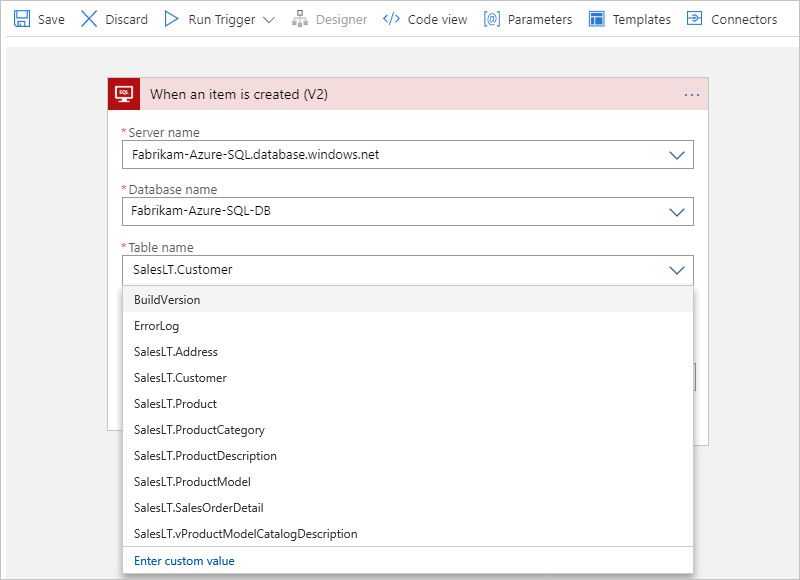
Task: Open Code view using its icon
Action: pyautogui.click(x=390, y=18)
